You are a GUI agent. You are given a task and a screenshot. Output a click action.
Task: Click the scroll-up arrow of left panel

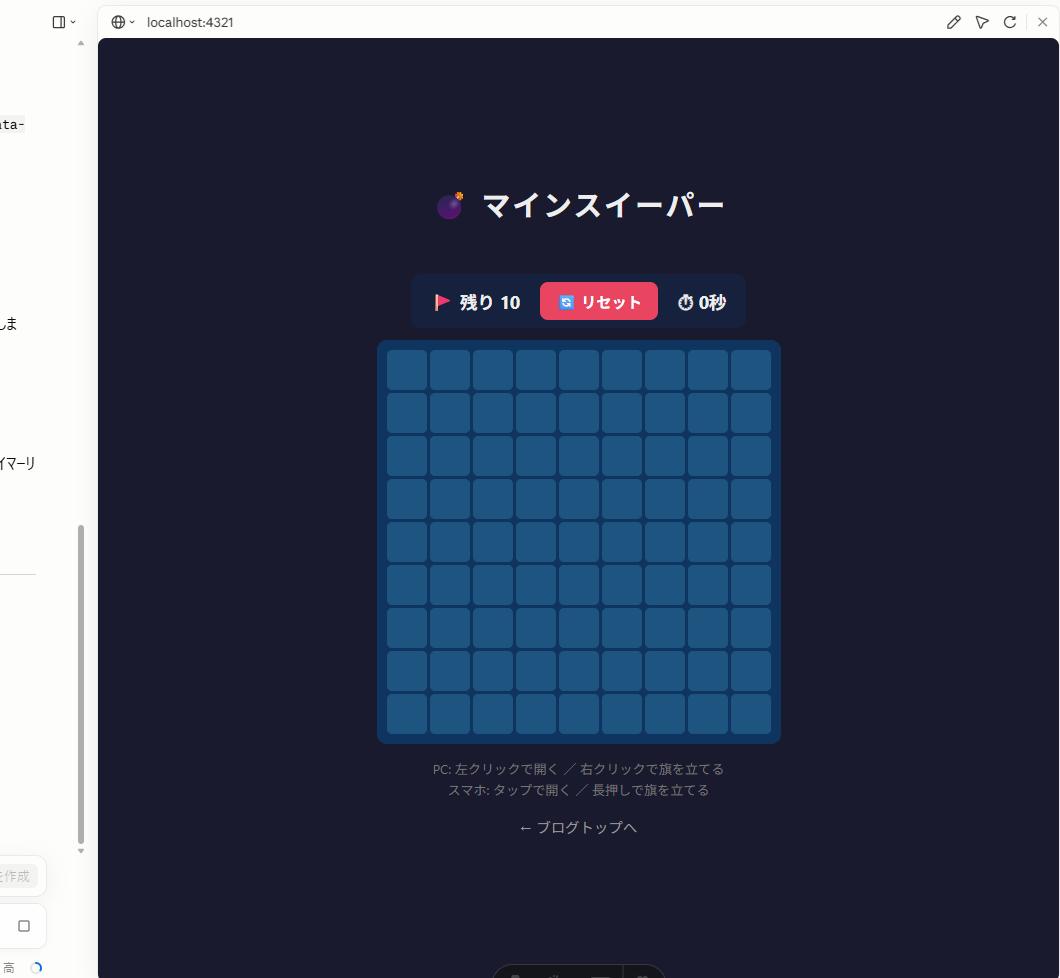(81, 43)
